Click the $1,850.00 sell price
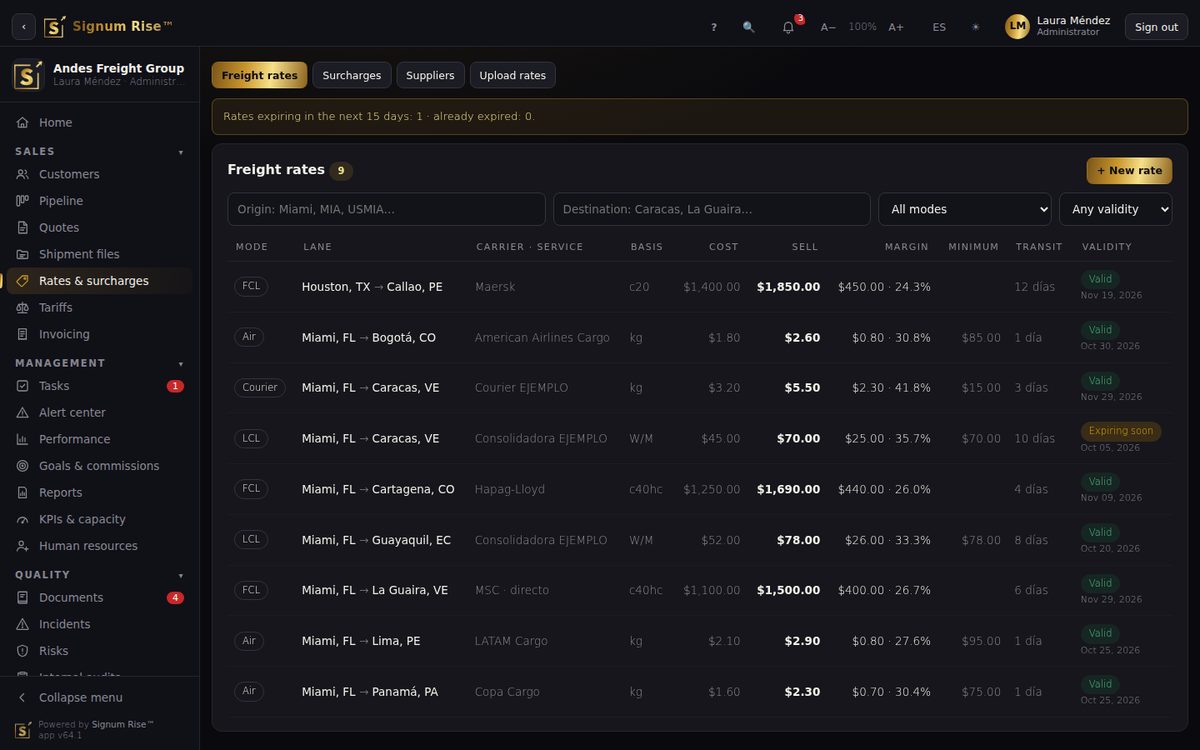The image size is (1200, 750). coord(788,287)
